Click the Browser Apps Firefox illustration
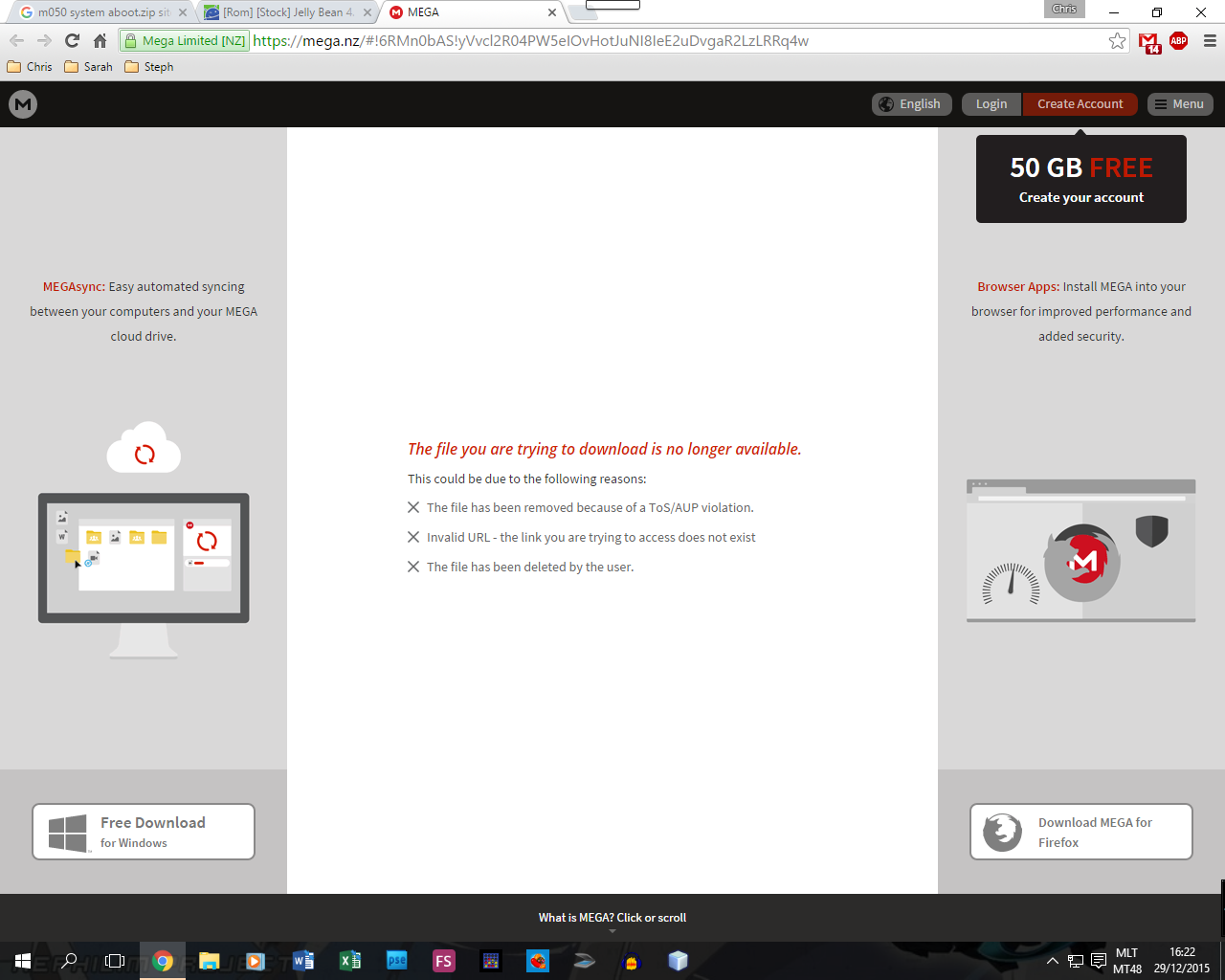Screen dimensions: 1225x980 (1081, 551)
